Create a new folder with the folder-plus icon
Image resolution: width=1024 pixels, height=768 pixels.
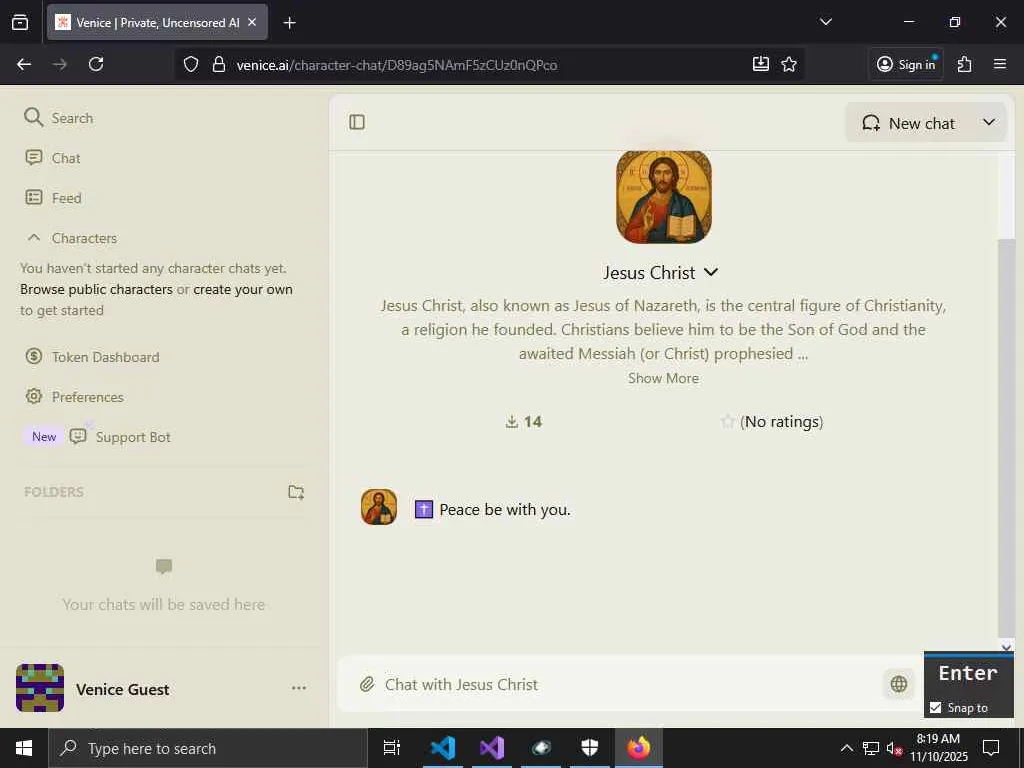296,492
